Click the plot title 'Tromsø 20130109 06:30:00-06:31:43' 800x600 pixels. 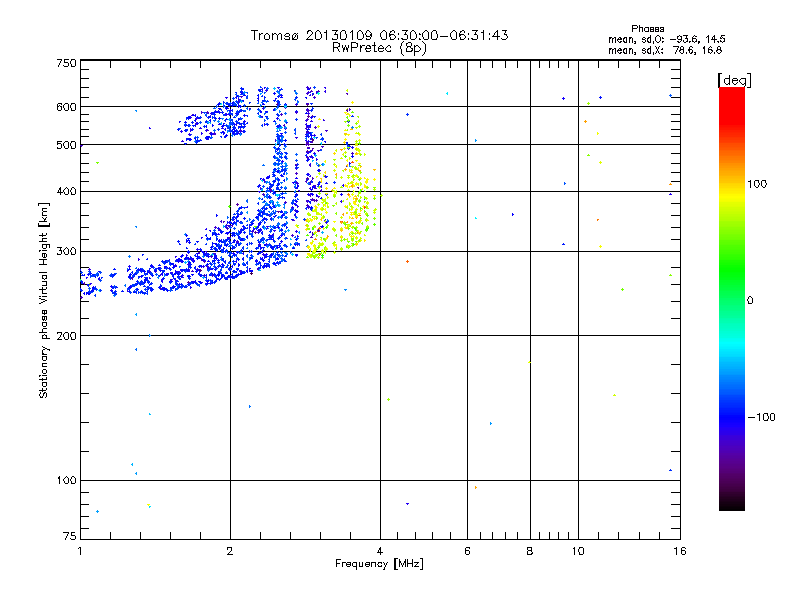[379, 35]
